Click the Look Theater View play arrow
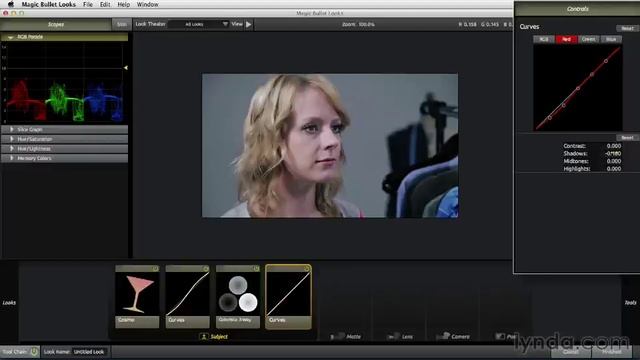Image resolution: width=640 pixels, height=360 pixels. [x=249, y=24]
